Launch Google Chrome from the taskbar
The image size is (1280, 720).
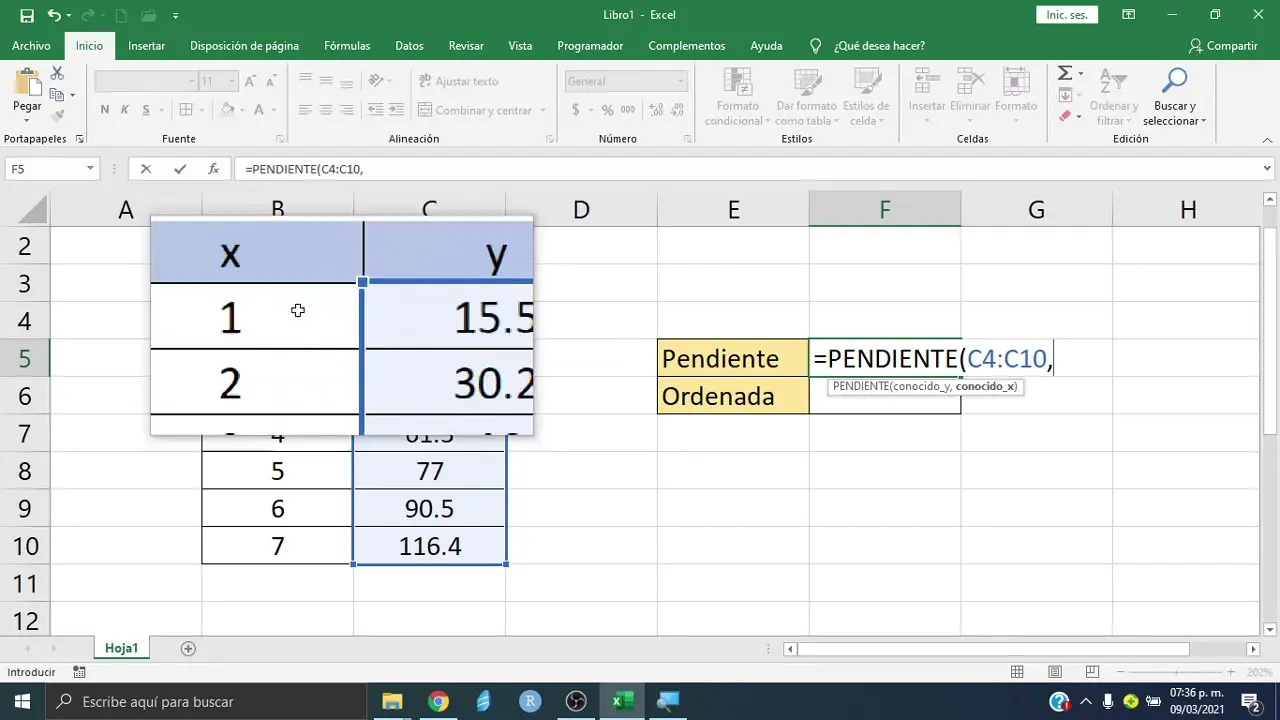(x=438, y=701)
